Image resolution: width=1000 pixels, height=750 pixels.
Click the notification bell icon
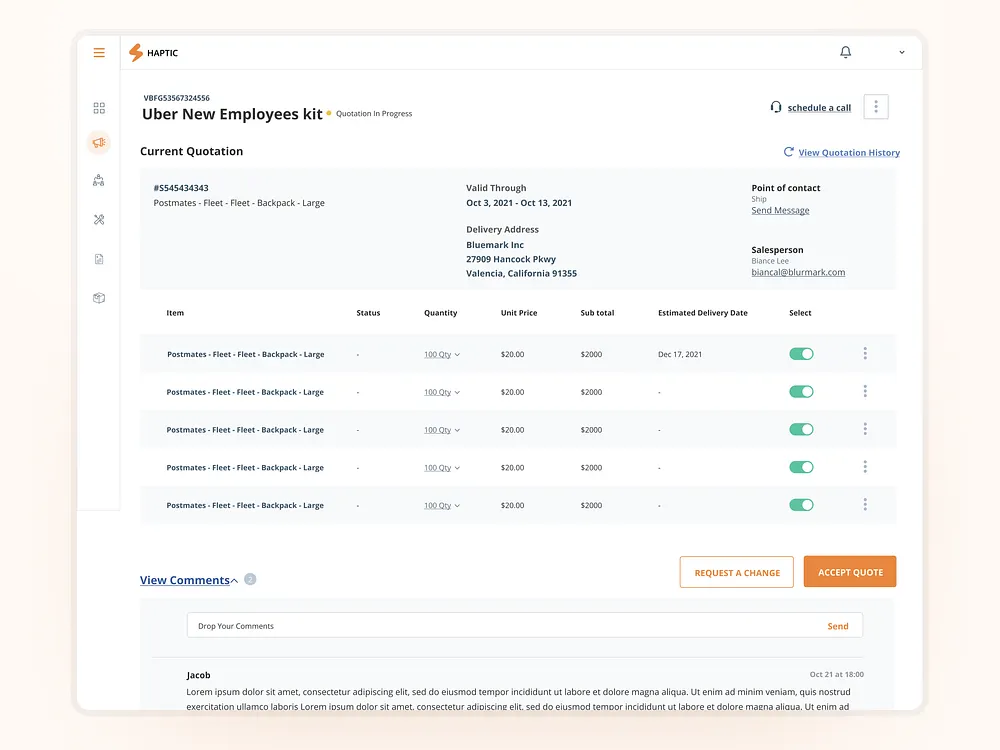[846, 52]
